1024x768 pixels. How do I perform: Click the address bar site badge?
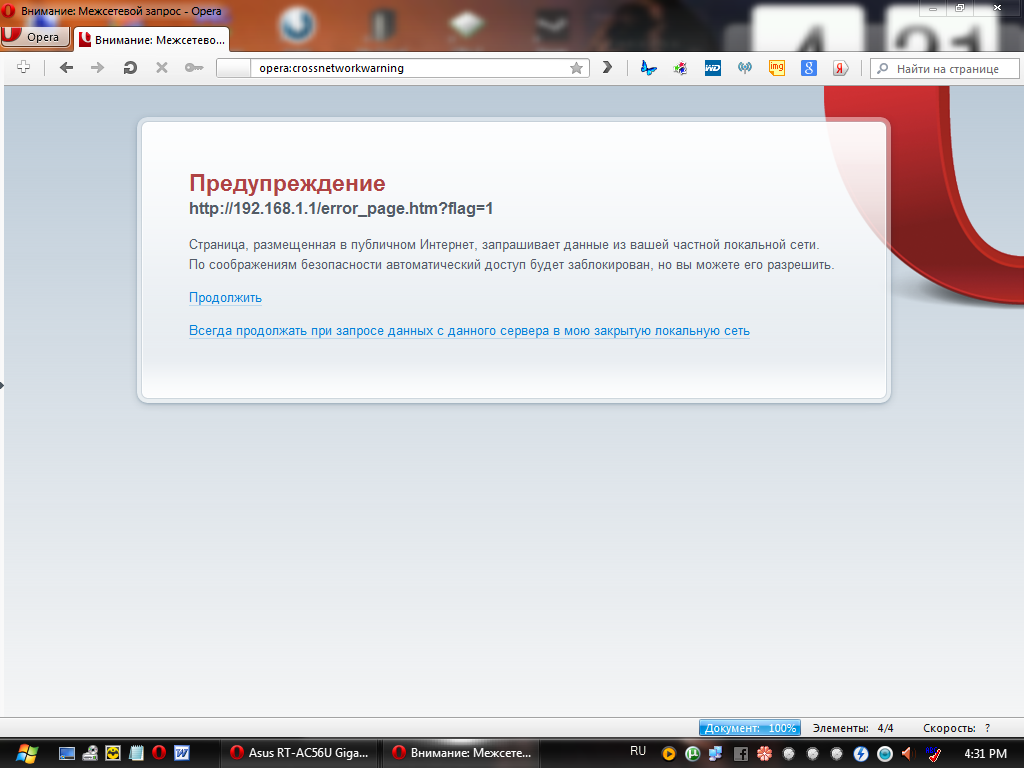(234, 69)
